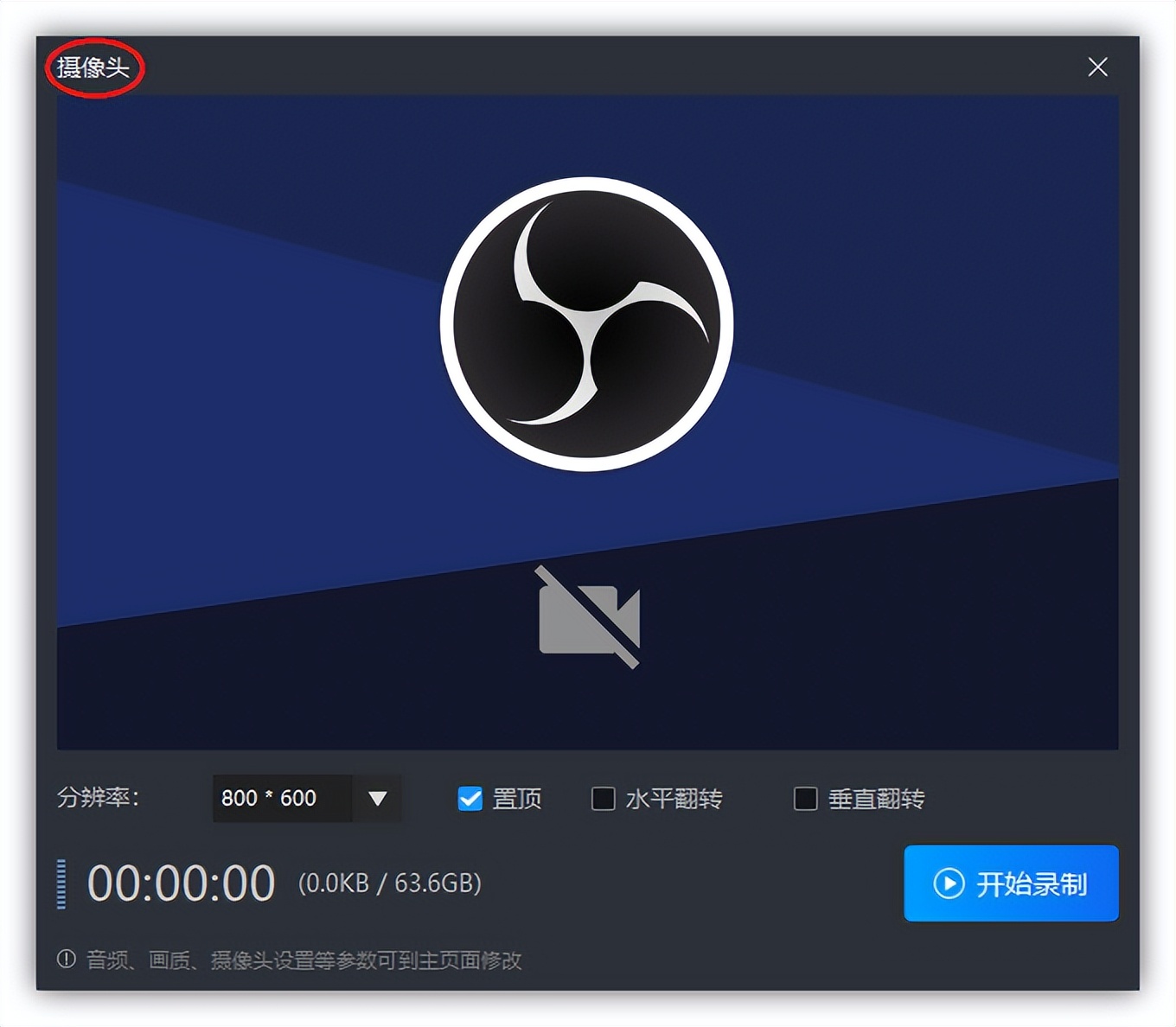This screenshot has width=1176, height=1027.
Task: Click the info icon next to bottom hint text
Action: (x=67, y=960)
